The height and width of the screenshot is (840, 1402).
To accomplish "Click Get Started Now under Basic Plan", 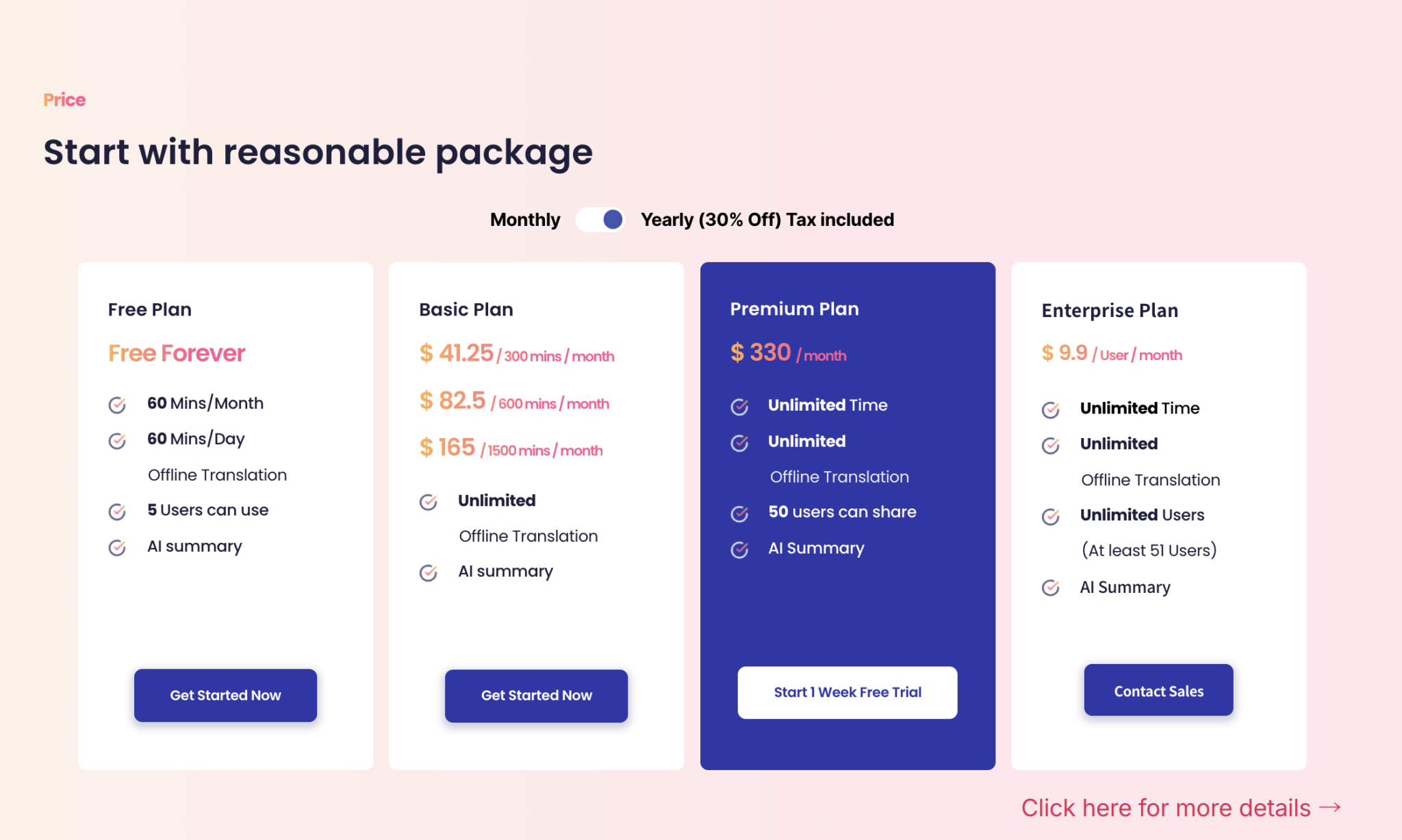I will pos(536,696).
